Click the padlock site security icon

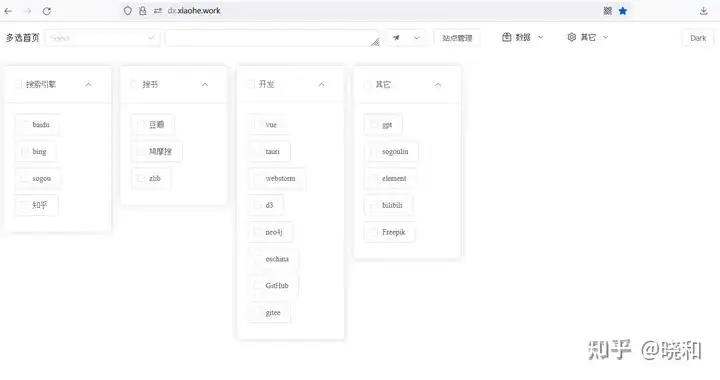pyautogui.click(x=143, y=11)
